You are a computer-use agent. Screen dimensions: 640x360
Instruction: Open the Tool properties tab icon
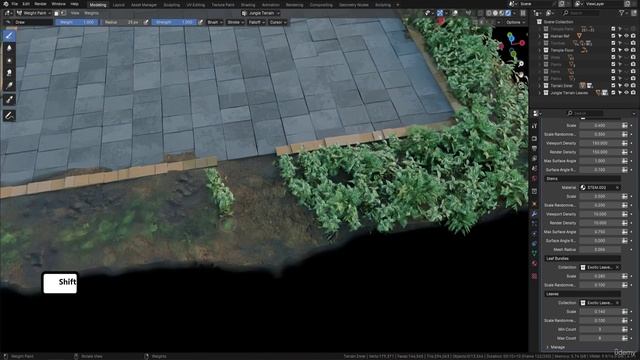tap(534, 126)
